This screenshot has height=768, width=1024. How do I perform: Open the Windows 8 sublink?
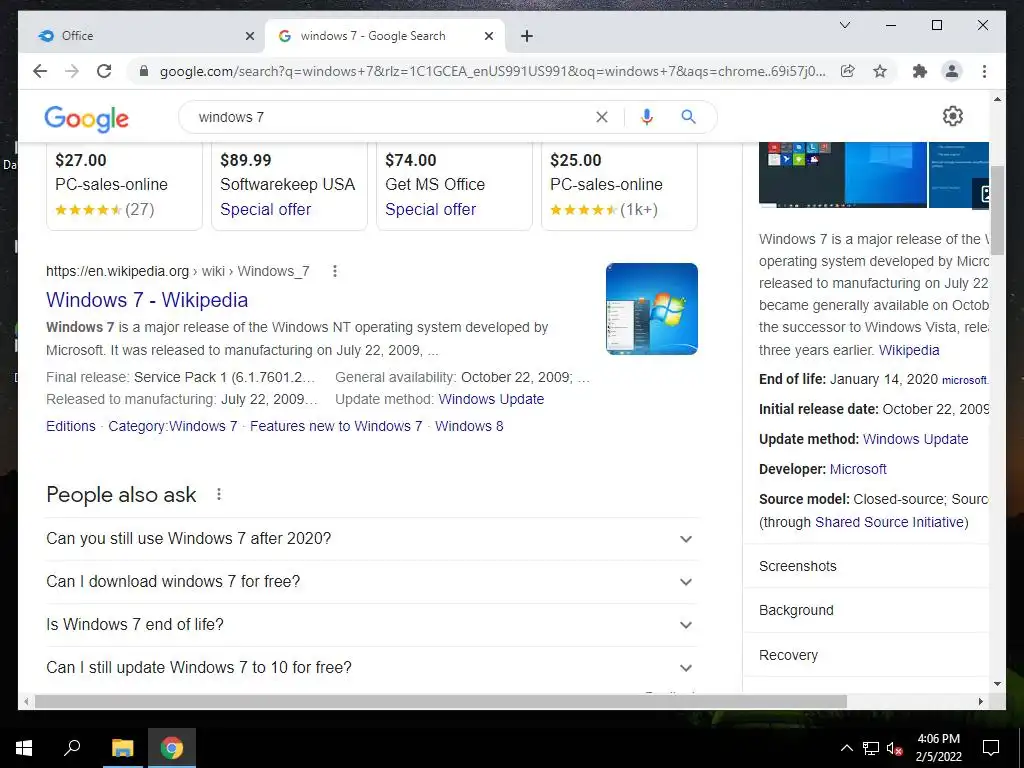pyautogui.click(x=469, y=426)
